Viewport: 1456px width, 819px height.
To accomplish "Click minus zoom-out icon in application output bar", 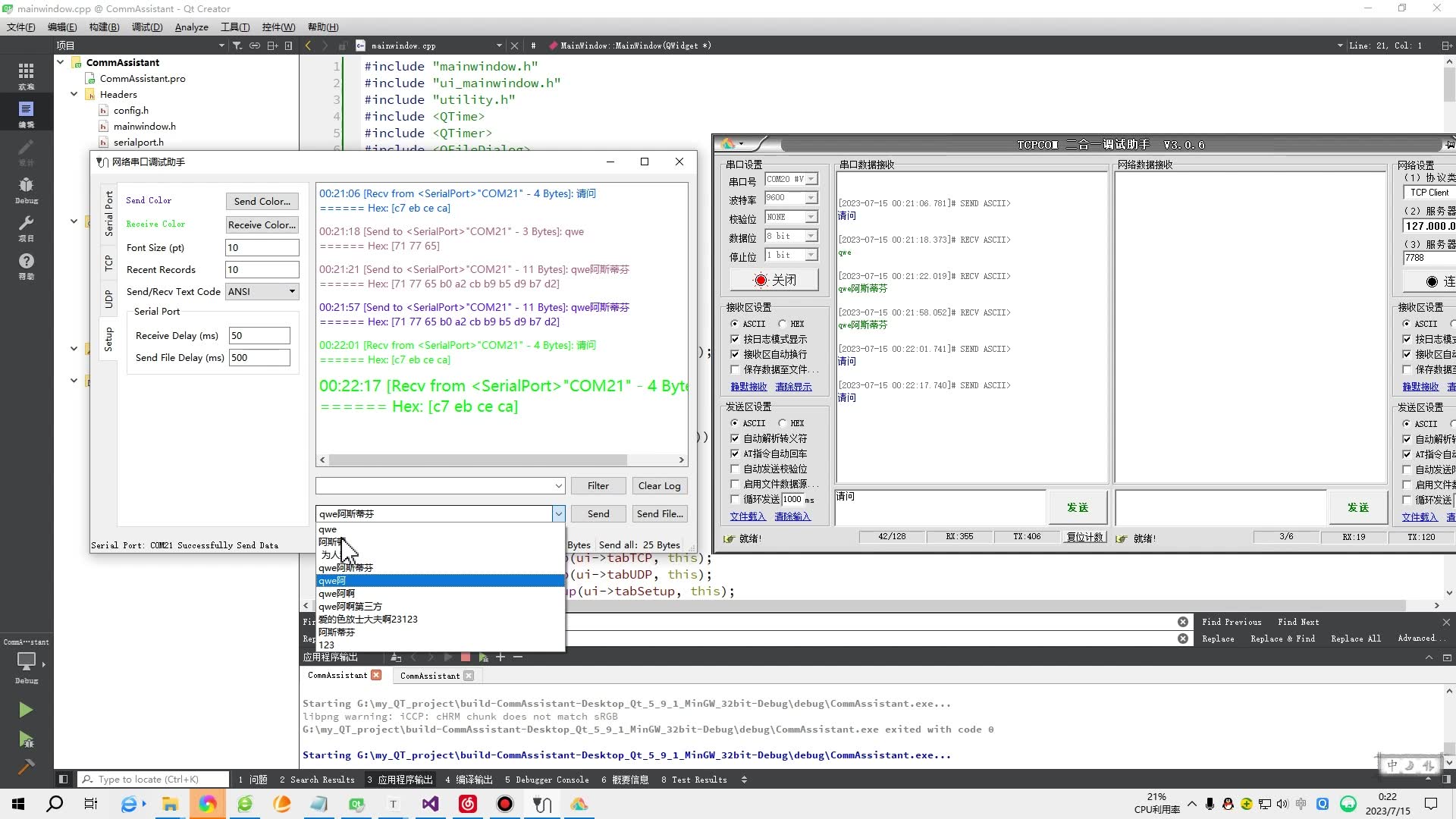I will coord(518,657).
